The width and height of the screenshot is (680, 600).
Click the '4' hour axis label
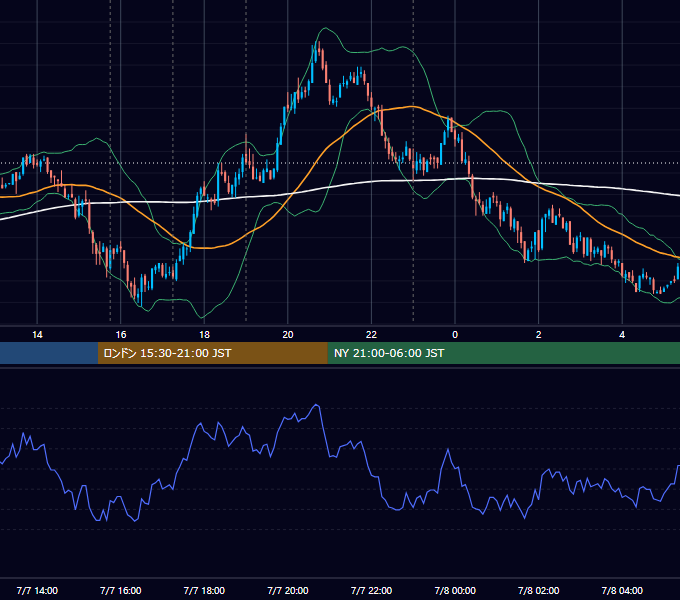click(622, 335)
